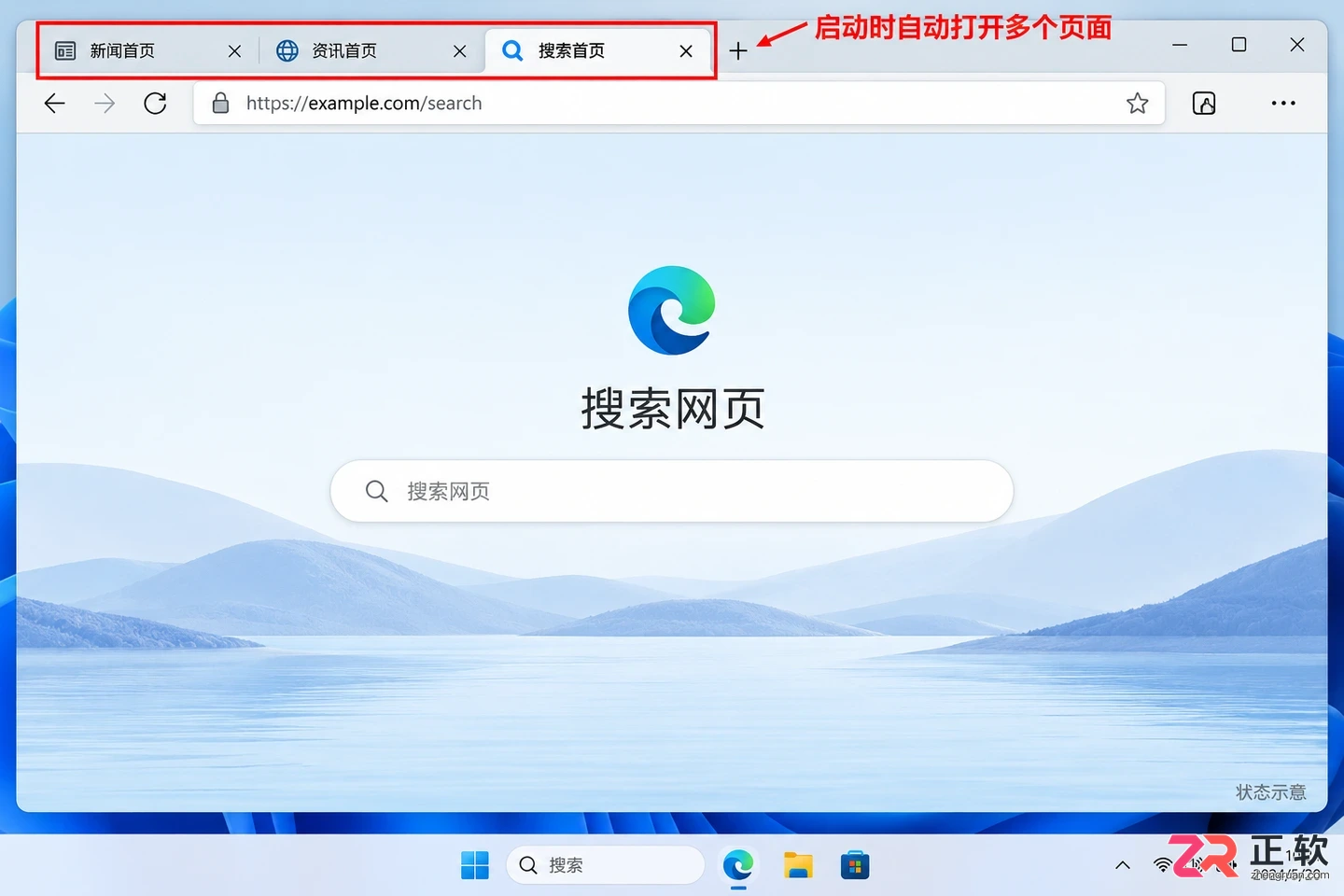This screenshot has height=896, width=1344.
Task: Open File Explorer from taskbar
Action: coord(797,865)
